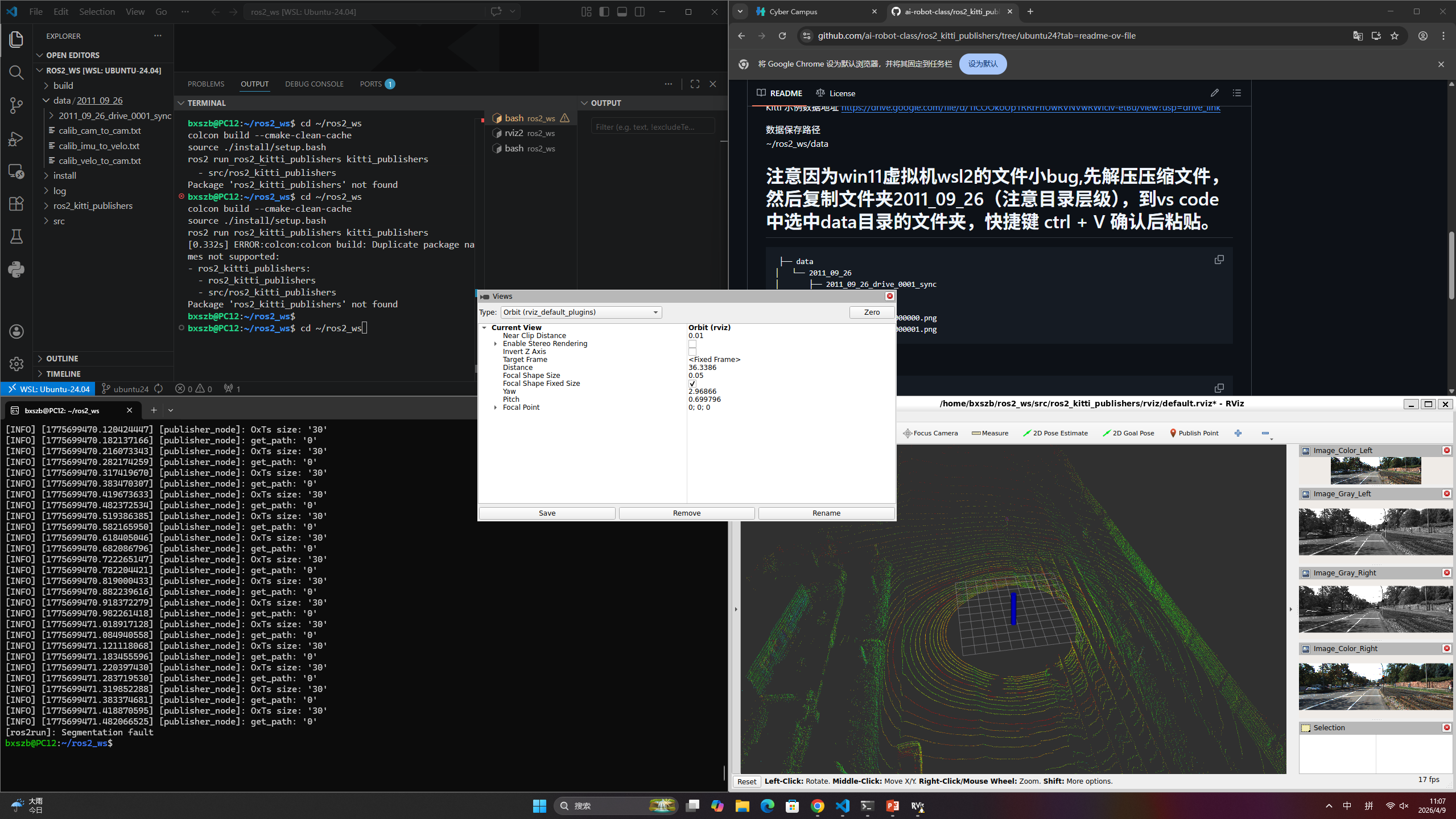Open the Source Control view icon
The image size is (1456, 819).
pos(16,105)
